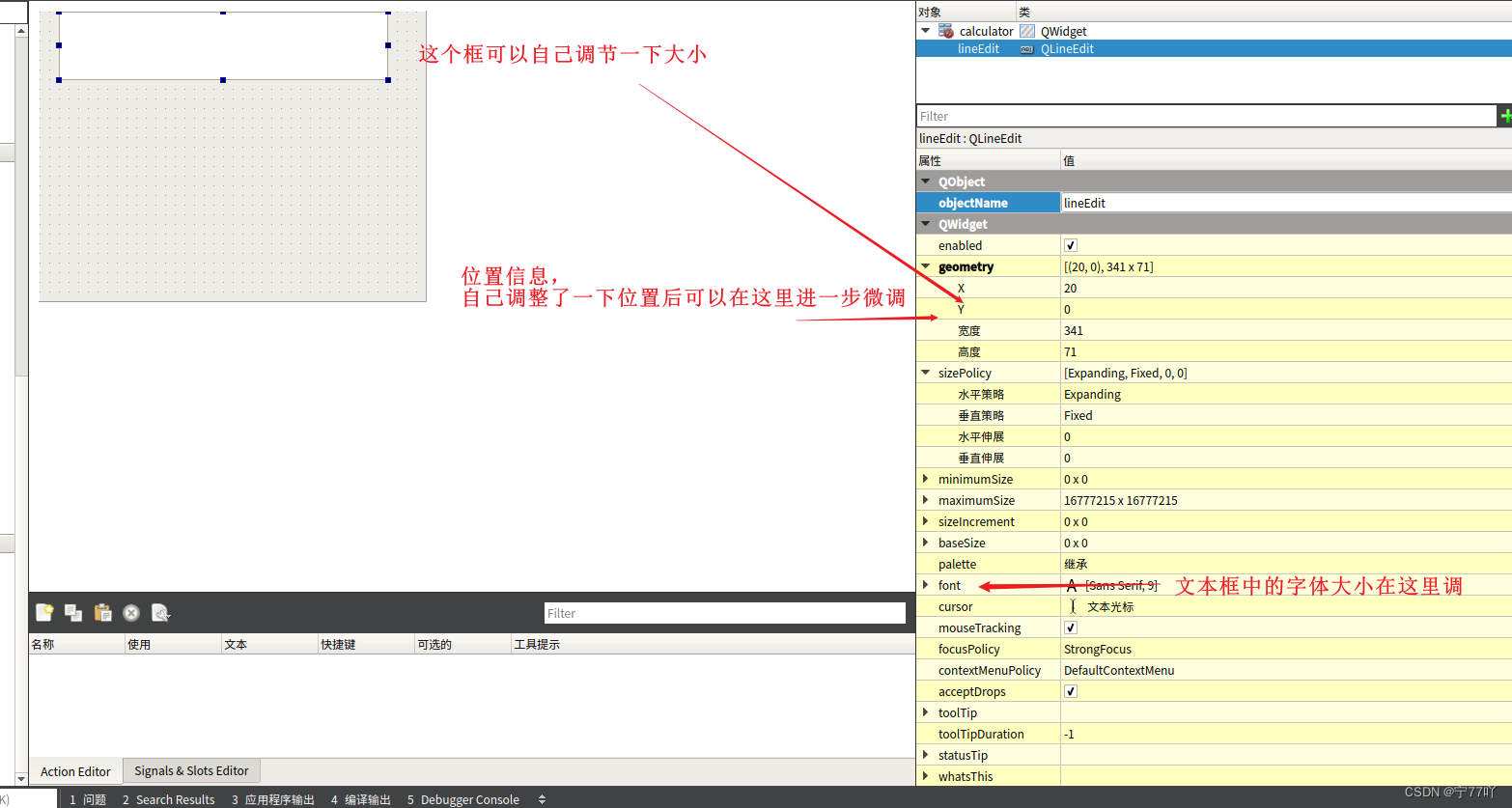
Task: Switch to the Signals & Slots Editor tab
Action: [x=191, y=770]
